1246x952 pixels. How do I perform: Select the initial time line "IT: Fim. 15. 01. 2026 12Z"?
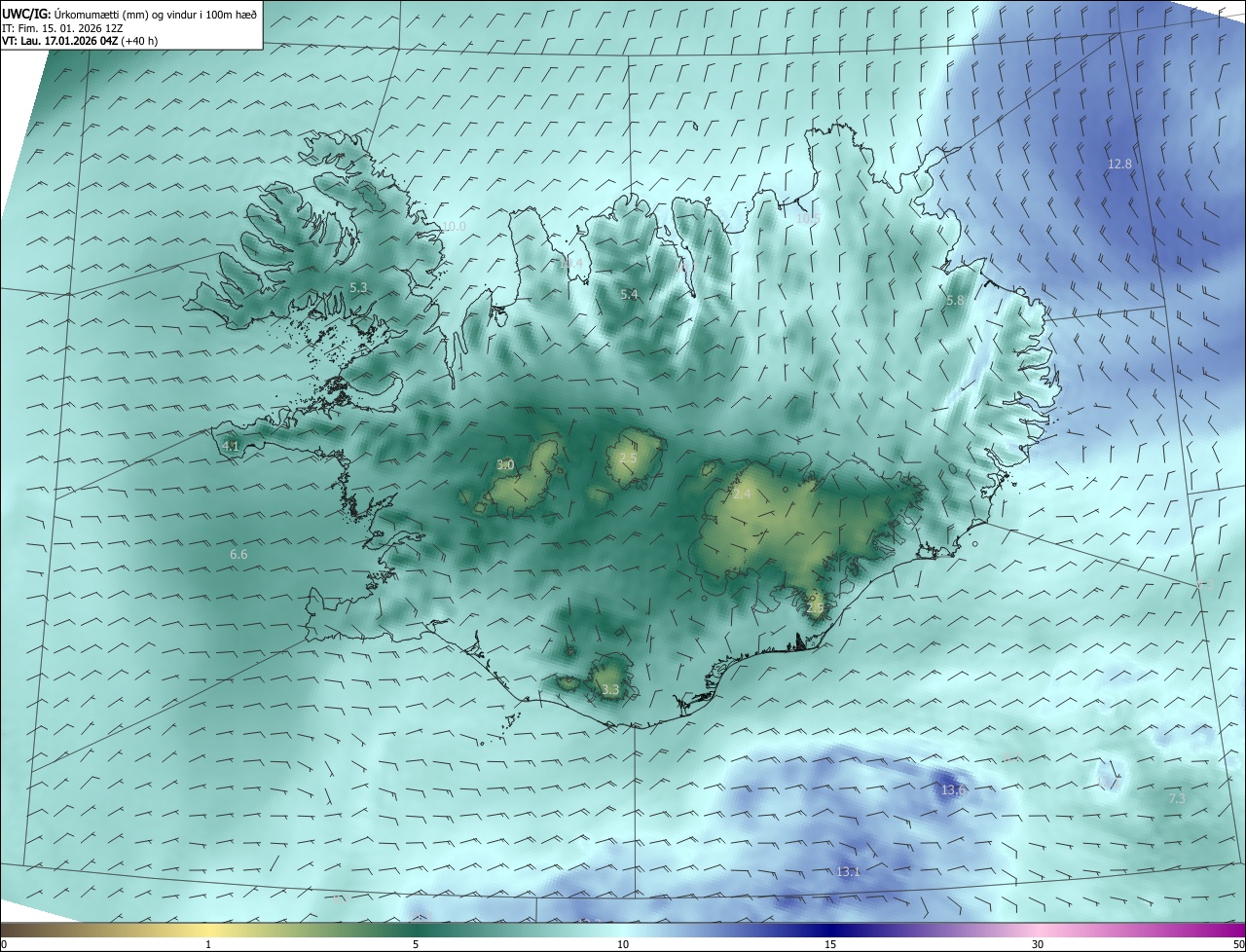61,28
